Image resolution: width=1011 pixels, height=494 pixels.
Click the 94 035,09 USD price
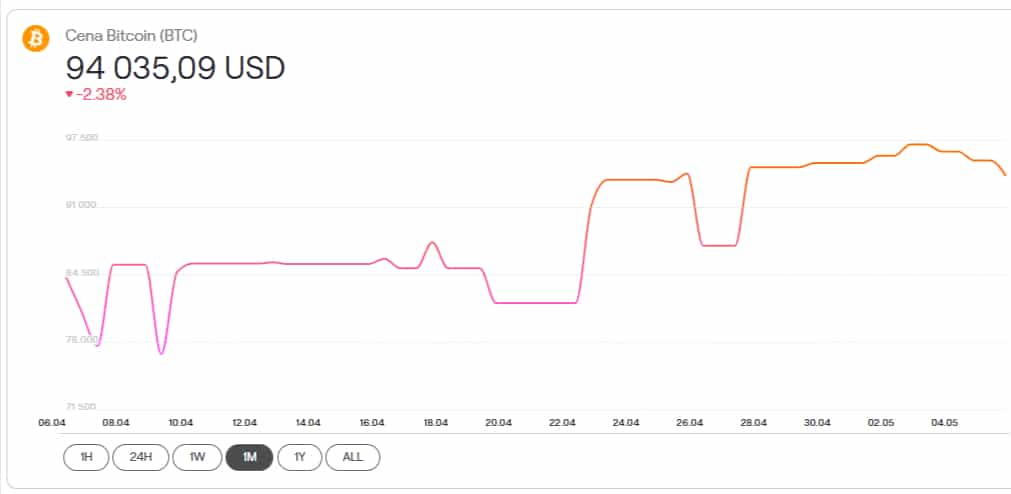175,68
